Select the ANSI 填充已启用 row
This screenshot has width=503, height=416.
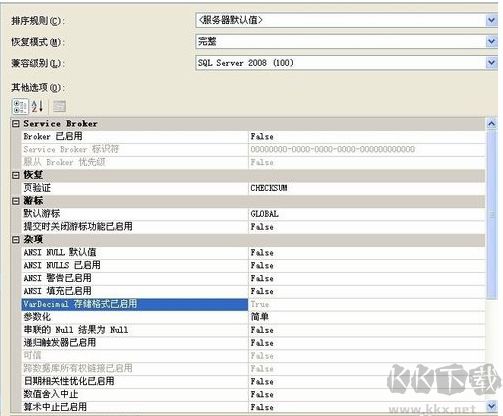254,291
